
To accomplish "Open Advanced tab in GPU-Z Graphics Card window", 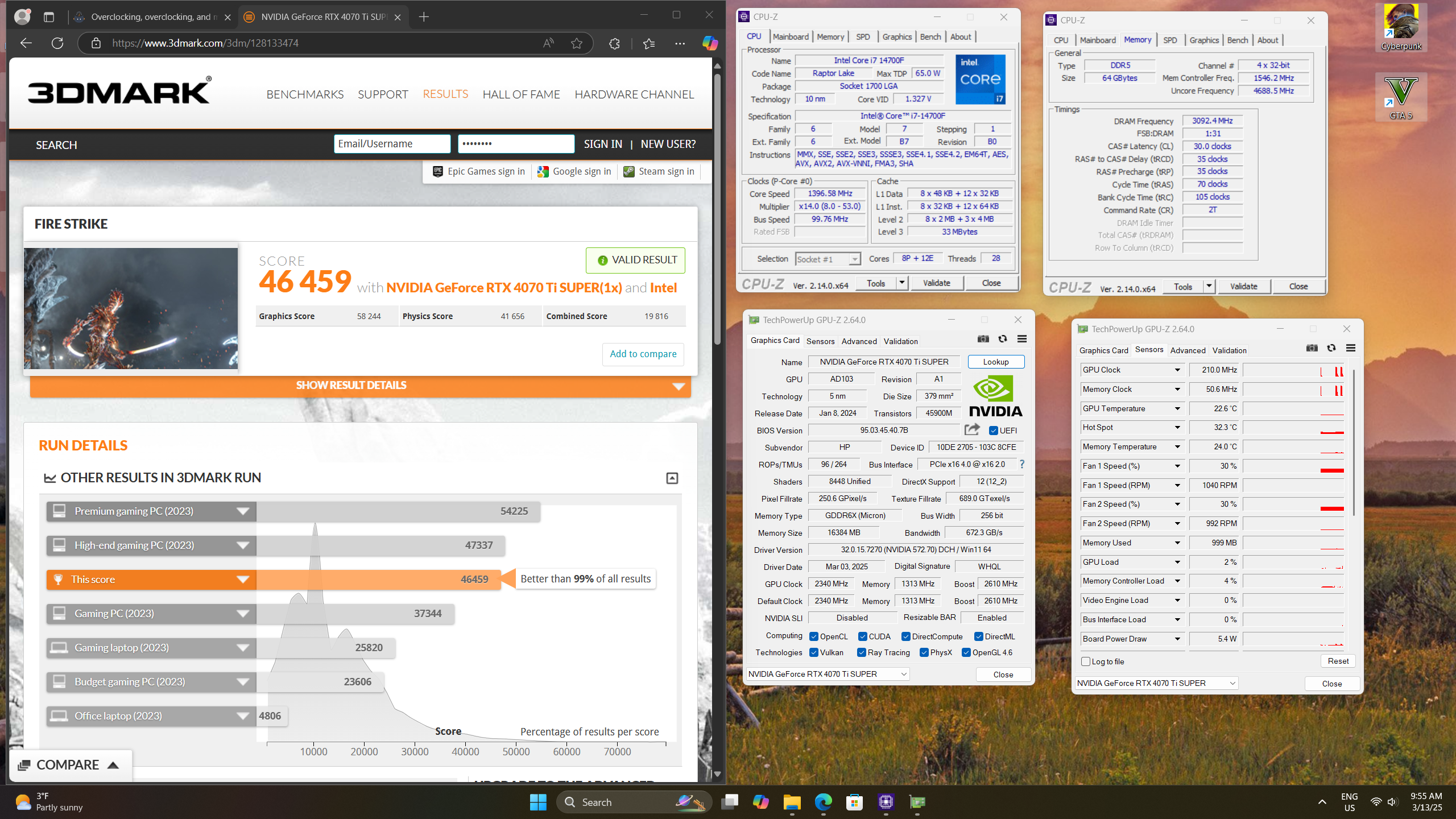I will point(859,341).
